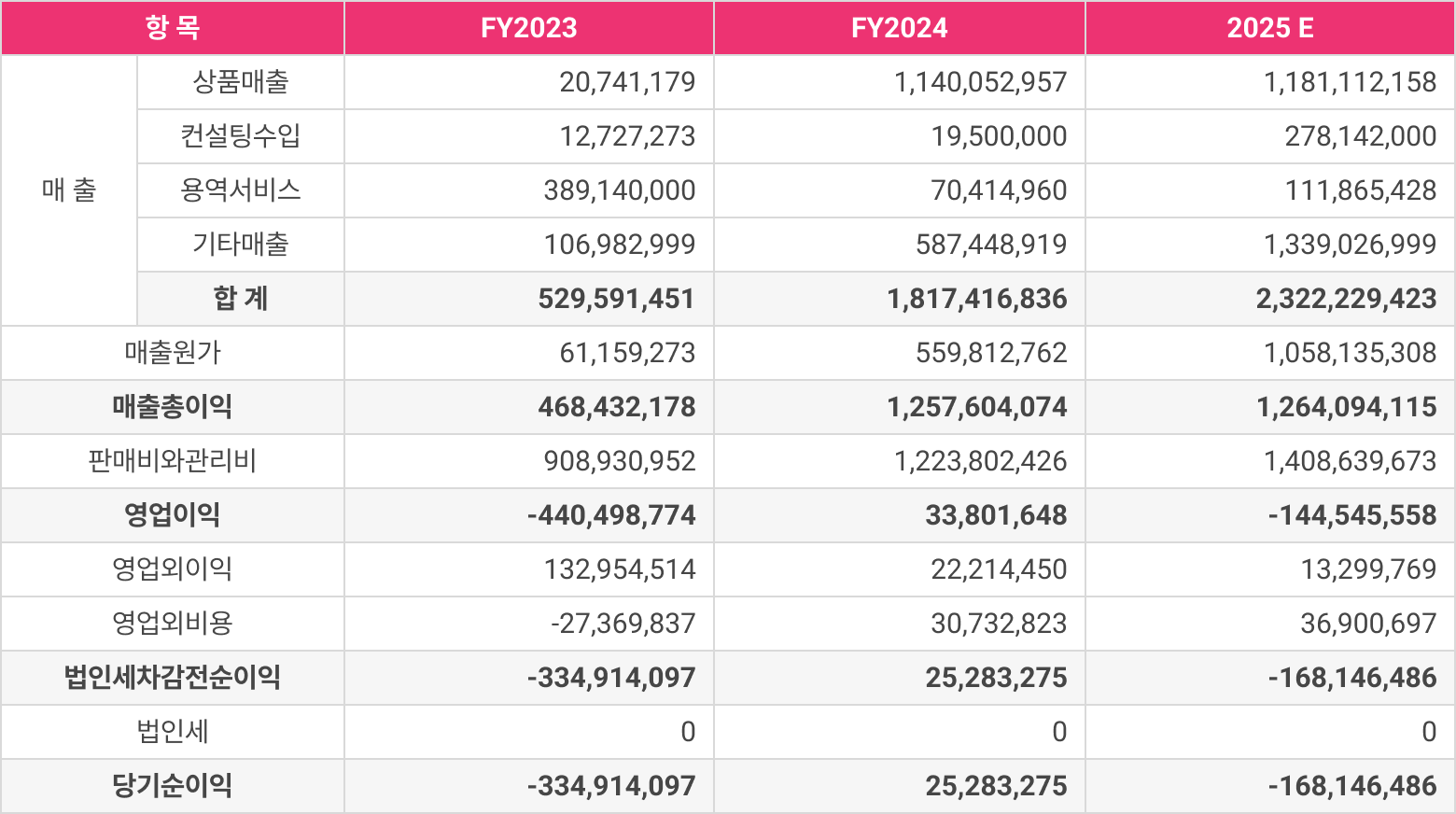The height and width of the screenshot is (814, 1456).
Task: Click the 합 계 subtotal label
Action: pos(241,299)
